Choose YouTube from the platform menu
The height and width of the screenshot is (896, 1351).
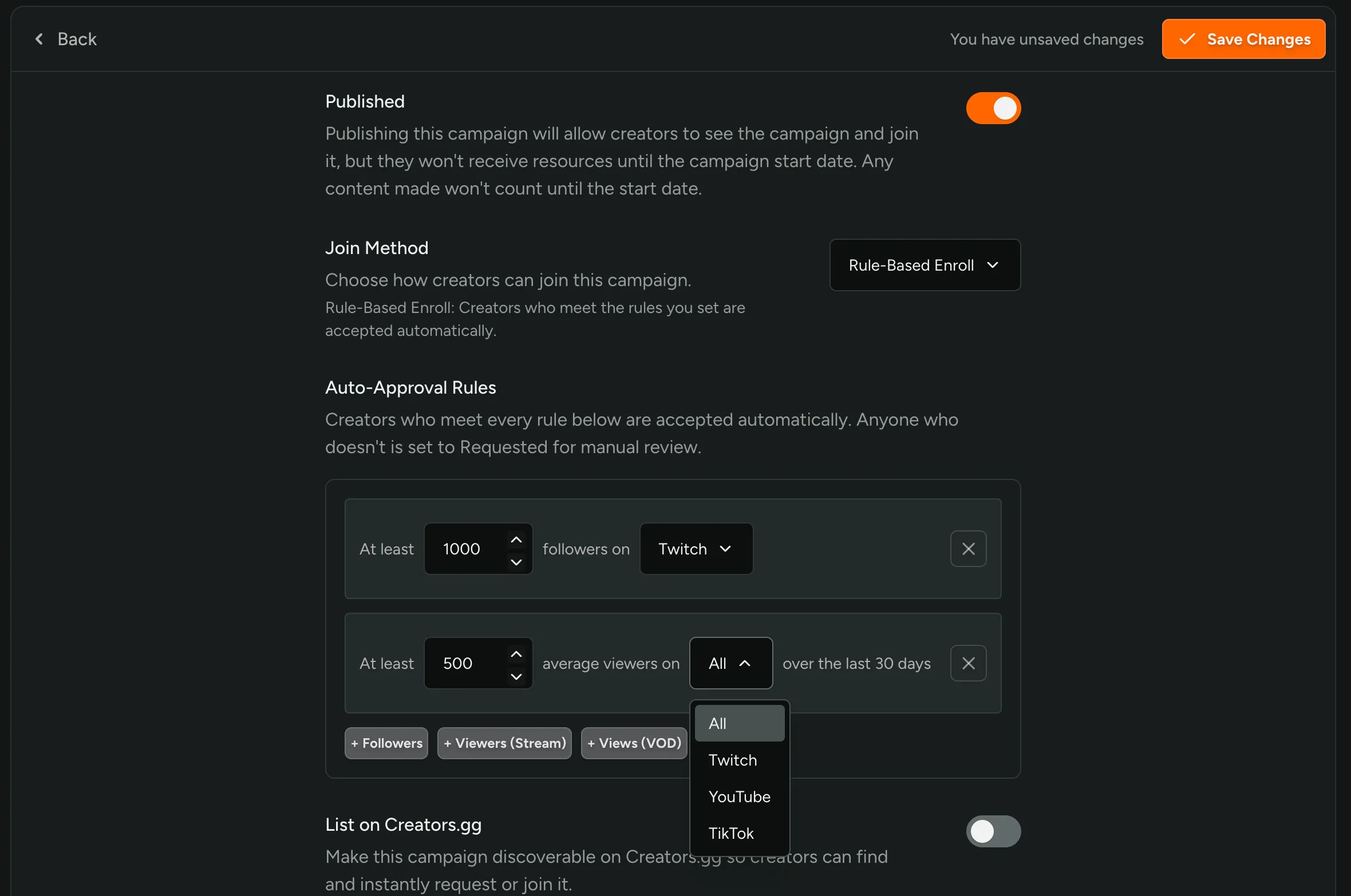[740, 796]
